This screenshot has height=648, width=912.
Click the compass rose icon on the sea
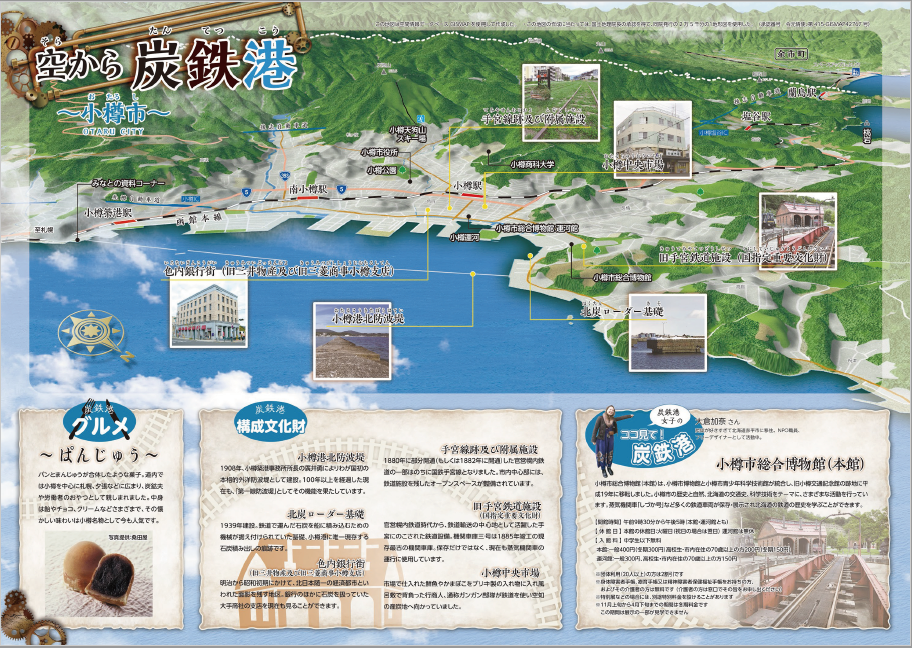[92, 334]
